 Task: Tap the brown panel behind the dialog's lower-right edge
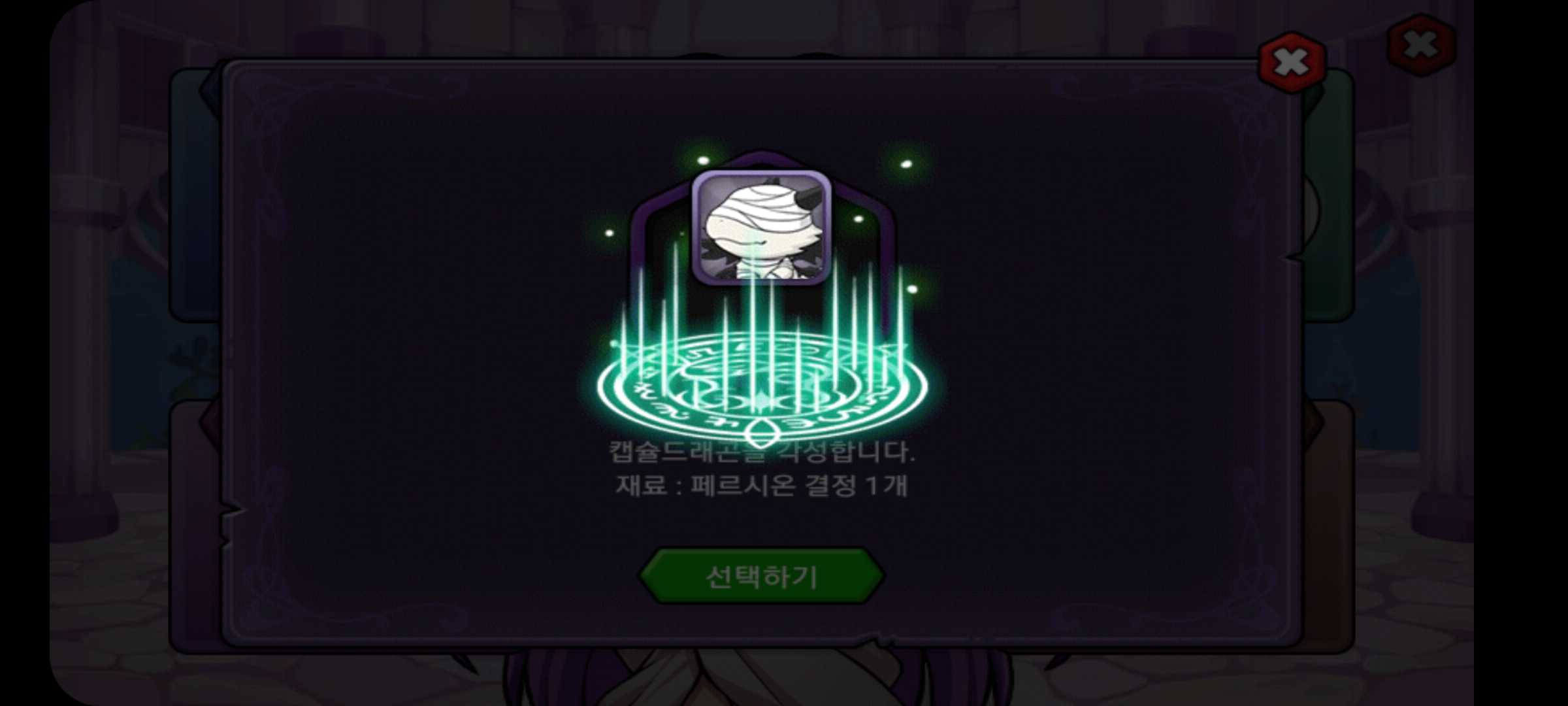click(1328, 526)
